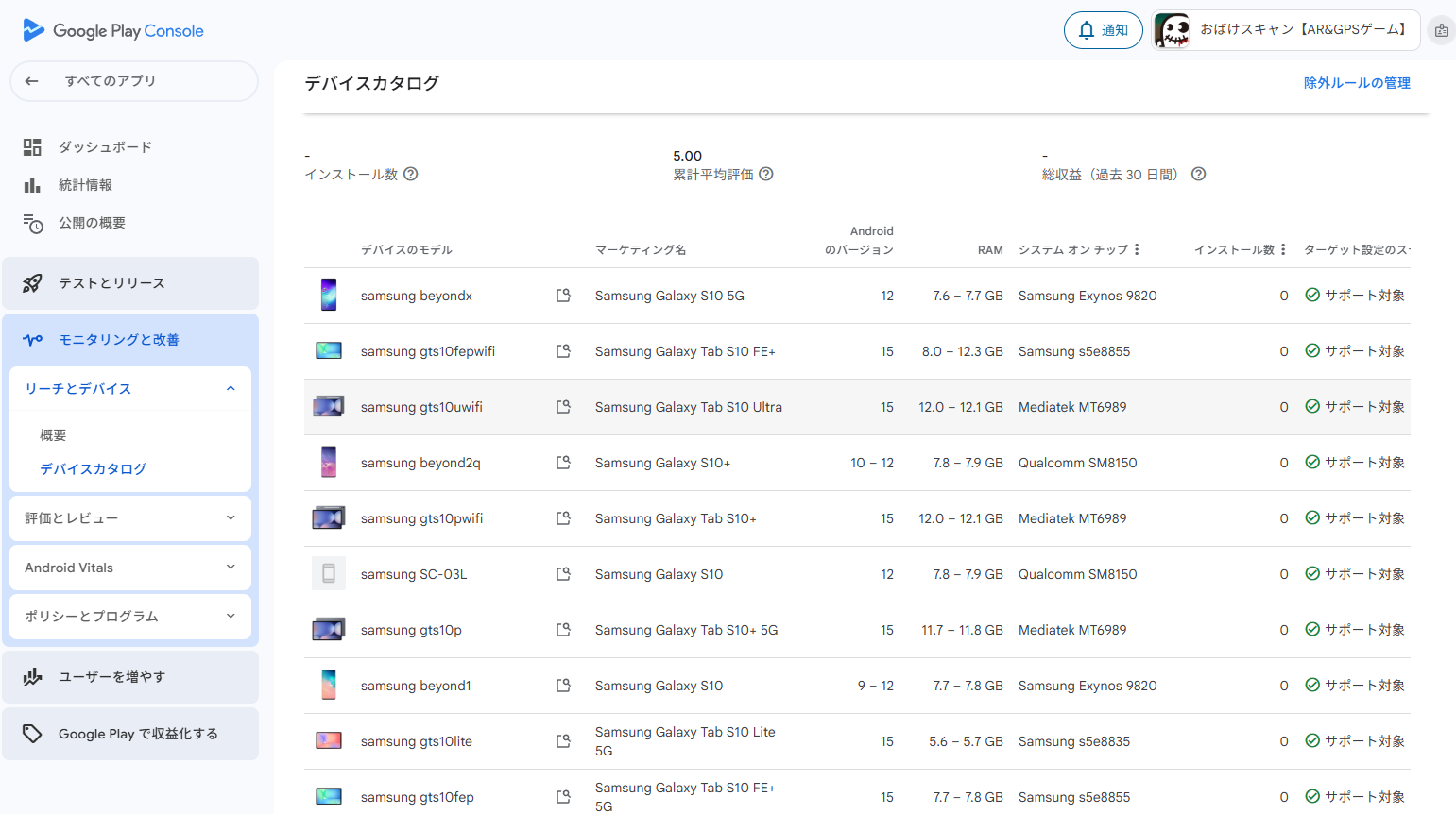The width and height of the screenshot is (1456, 814).
Task: Select テストとリリース in the sidebar
Action: [111, 283]
